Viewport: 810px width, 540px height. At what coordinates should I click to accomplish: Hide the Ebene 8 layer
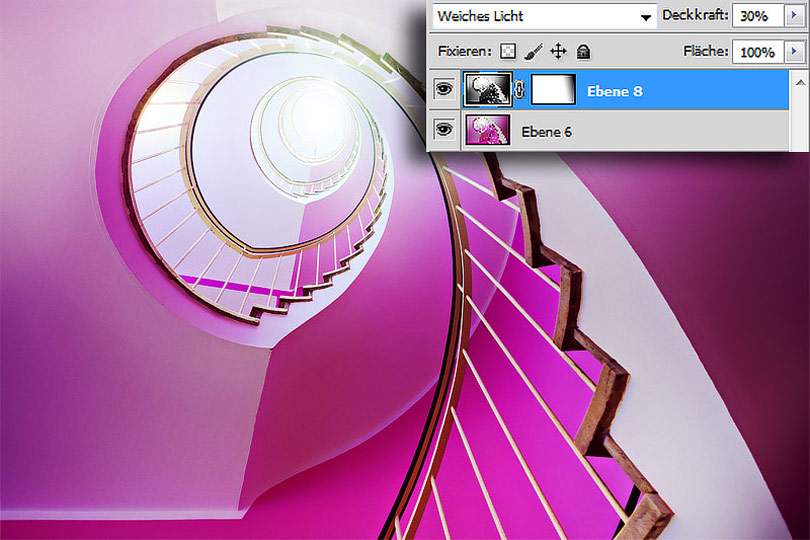point(444,89)
